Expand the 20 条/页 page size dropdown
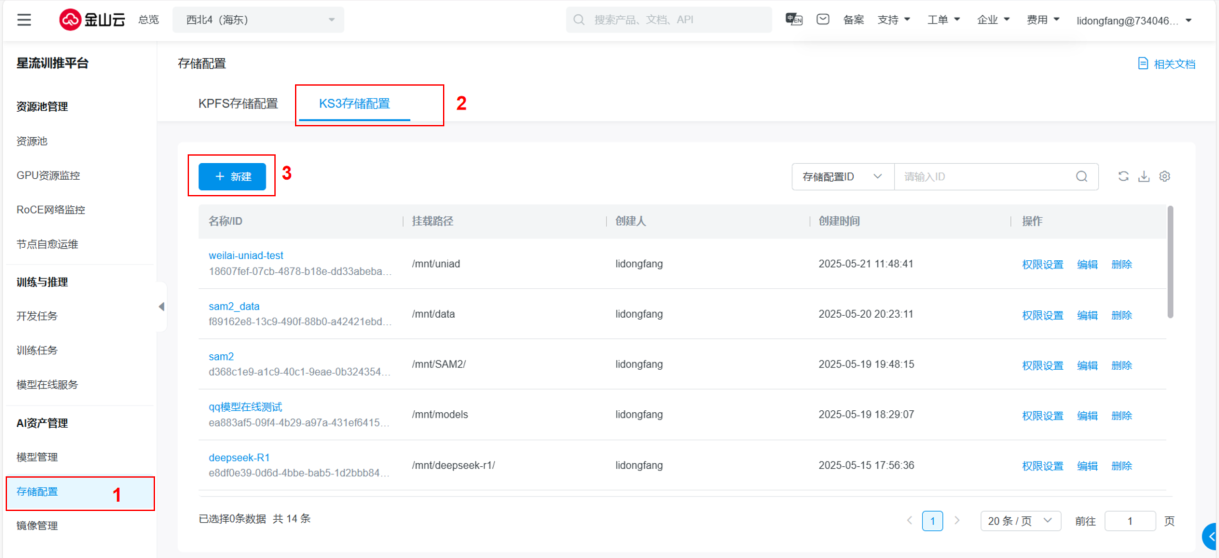The height and width of the screenshot is (558, 1219). point(1021,521)
